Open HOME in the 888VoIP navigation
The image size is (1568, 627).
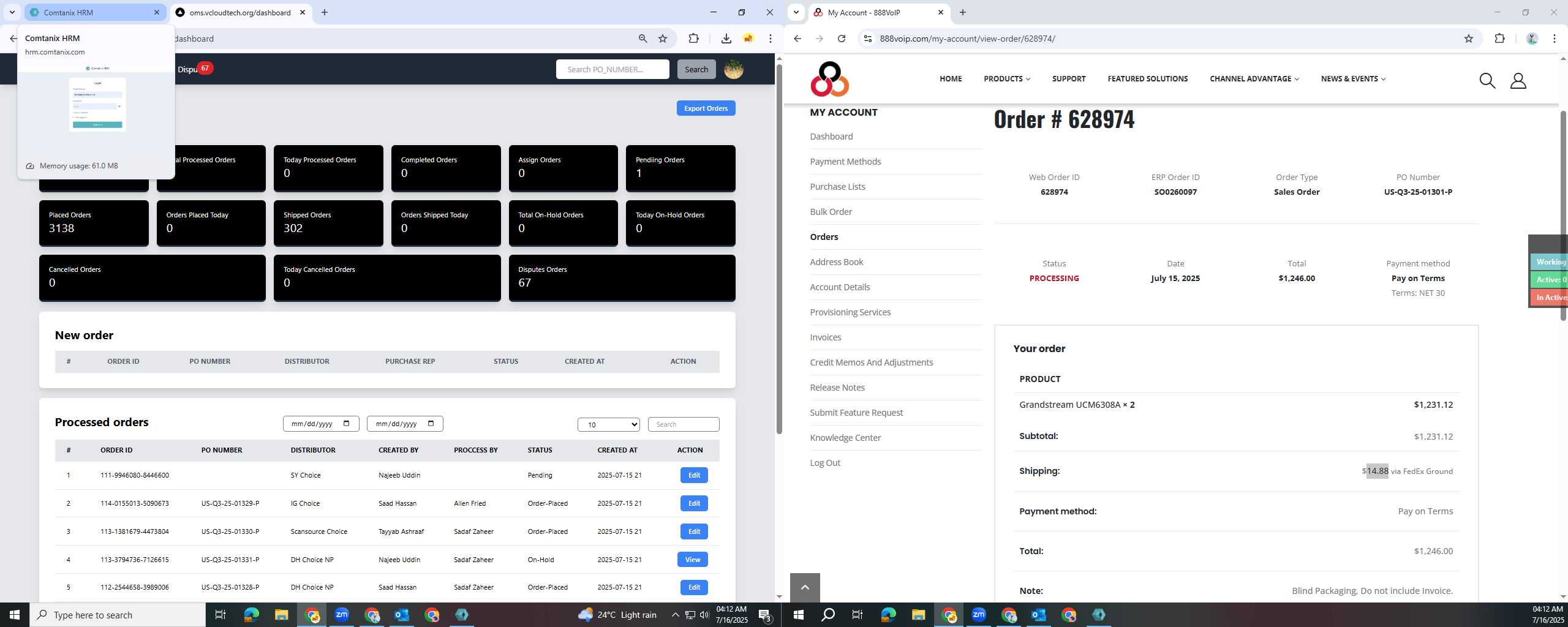click(951, 78)
